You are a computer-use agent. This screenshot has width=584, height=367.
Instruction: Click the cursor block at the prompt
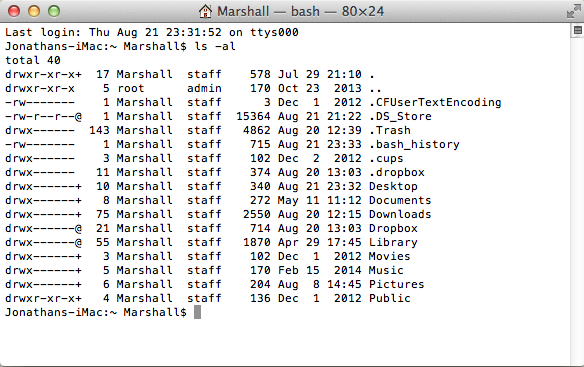tap(197, 312)
